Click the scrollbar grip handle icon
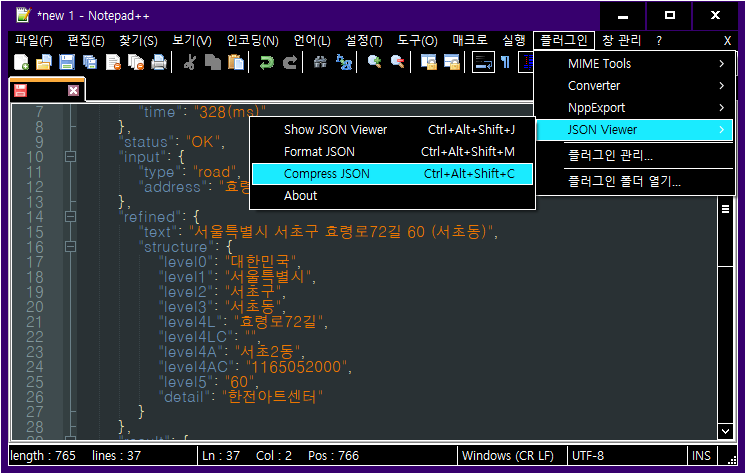The width and height of the screenshot is (746, 474). 725,209
